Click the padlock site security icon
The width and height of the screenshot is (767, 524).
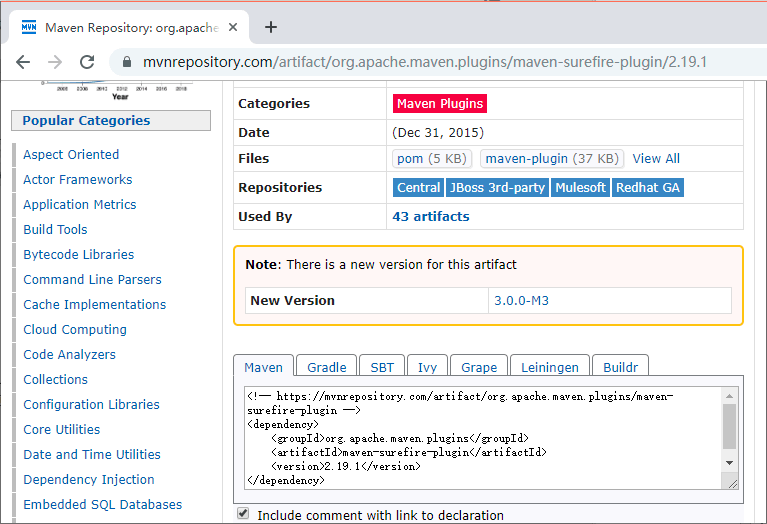pos(126,62)
